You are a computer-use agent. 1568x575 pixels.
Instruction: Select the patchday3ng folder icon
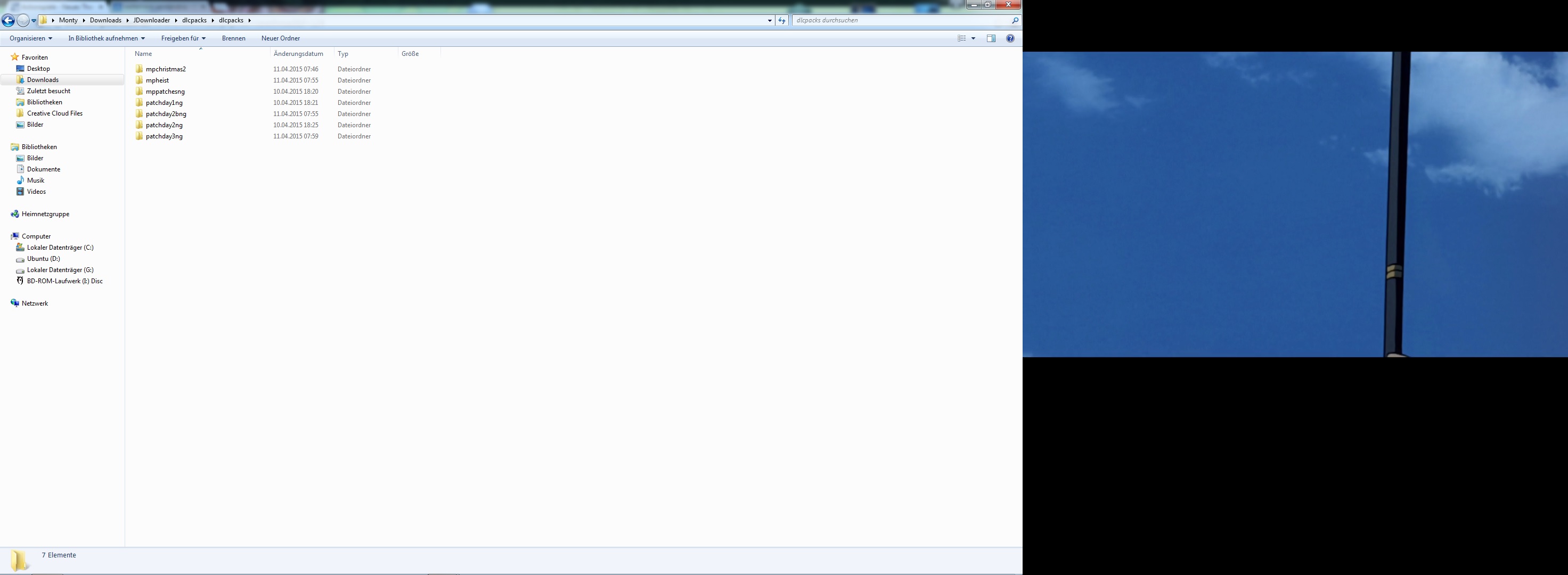[140, 136]
